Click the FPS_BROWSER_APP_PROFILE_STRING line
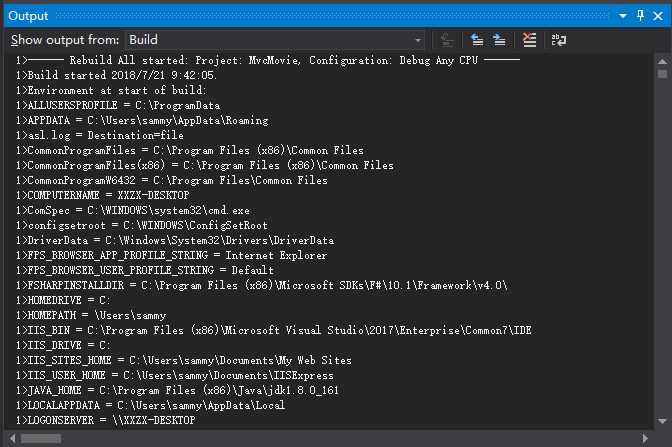Image resolution: width=672 pixels, height=447 pixels. pyautogui.click(x=171, y=255)
